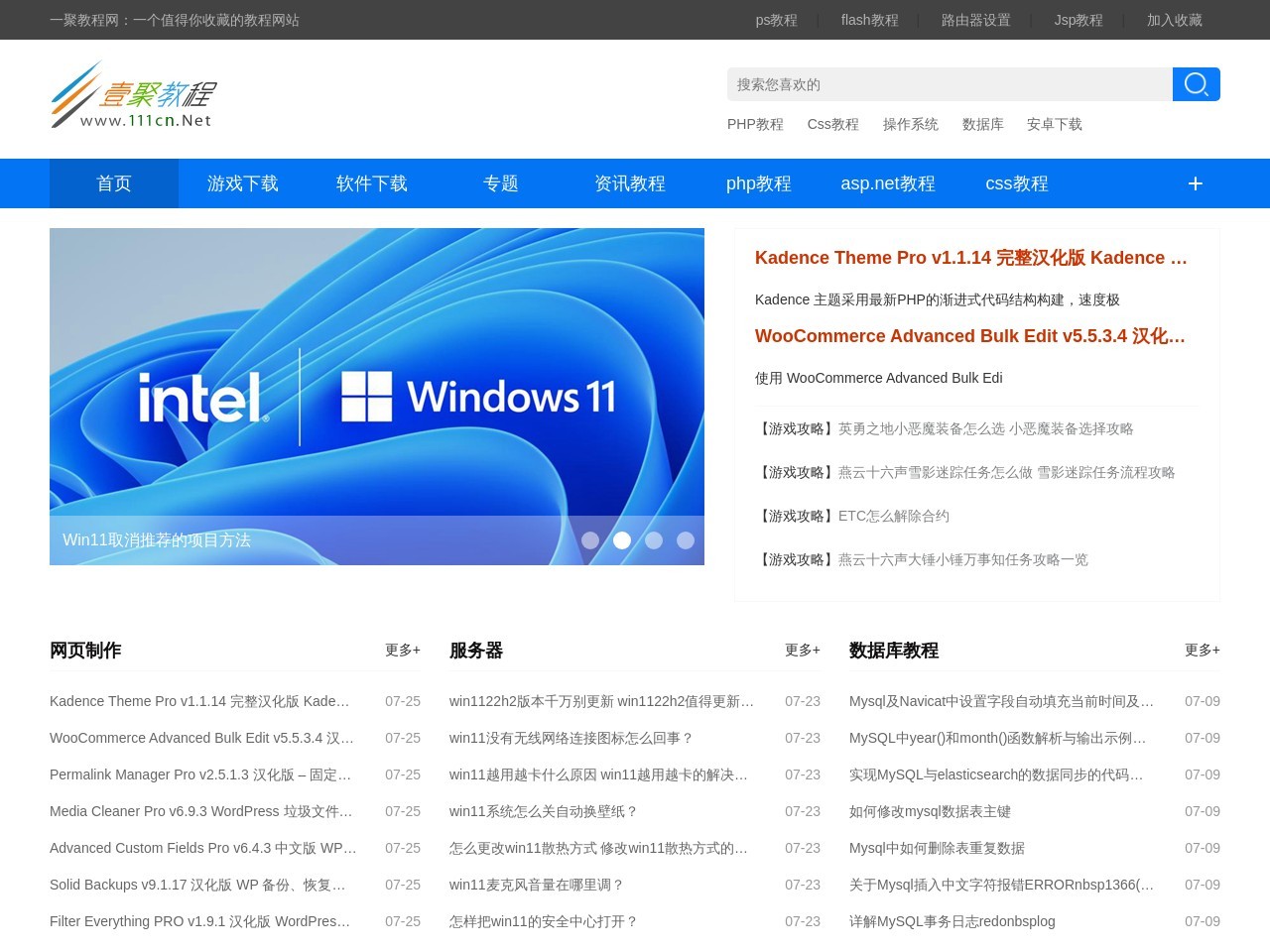Click the magnifier search button
Viewport: 1270px width, 952px height.
[1196, 84]
